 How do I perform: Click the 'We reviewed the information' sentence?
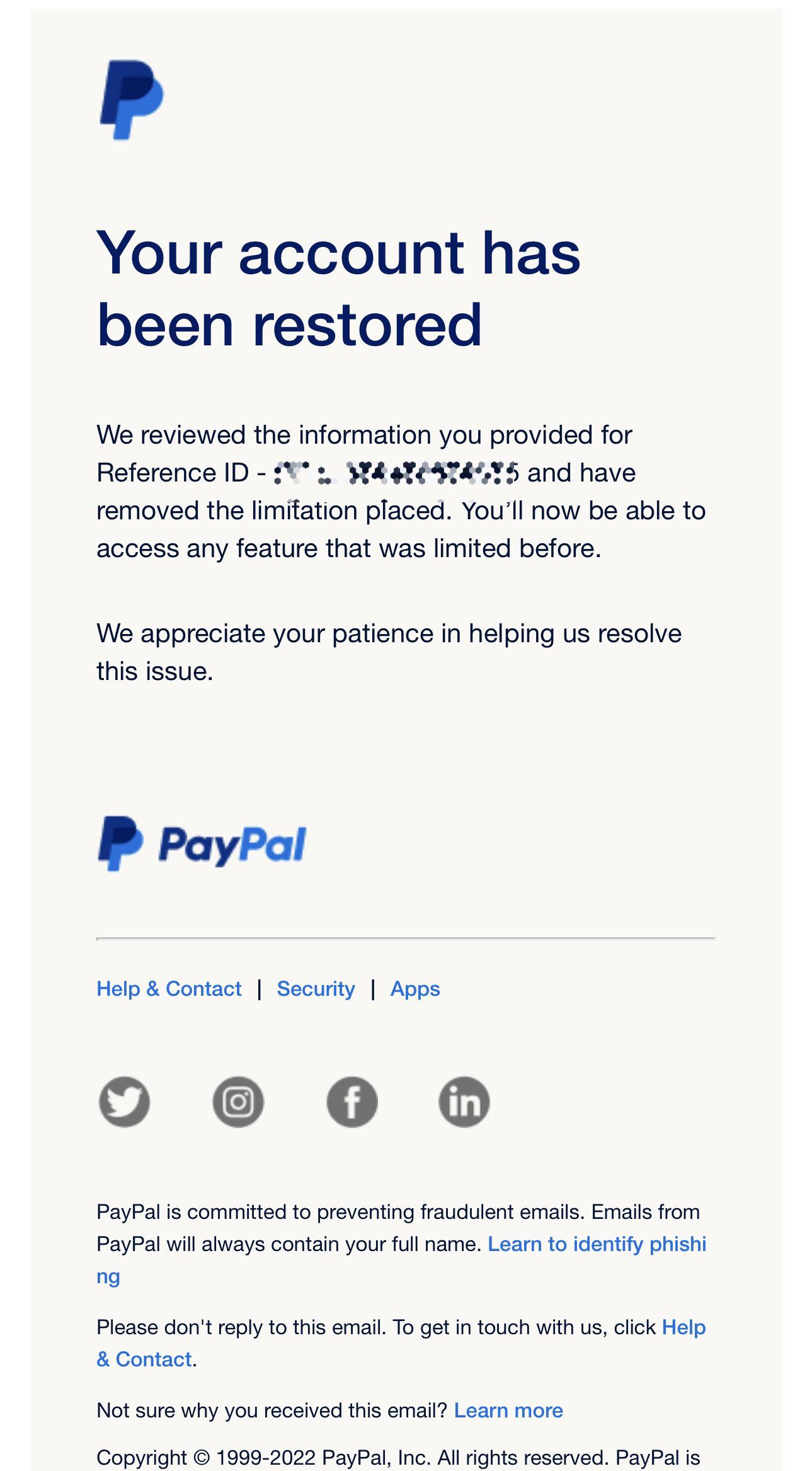click(364, 435)
